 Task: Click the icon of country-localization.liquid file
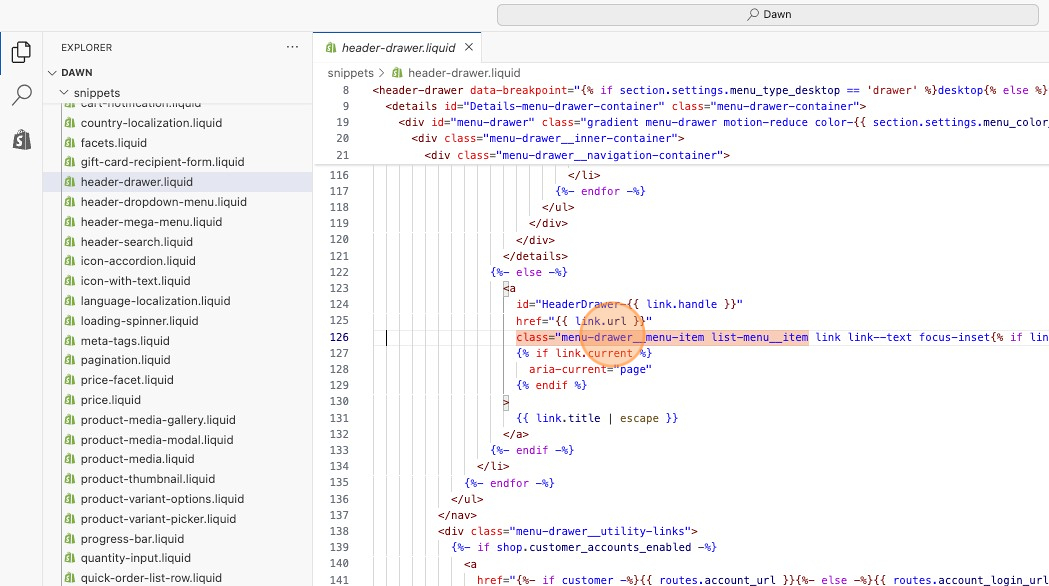[x=70, y=123]
